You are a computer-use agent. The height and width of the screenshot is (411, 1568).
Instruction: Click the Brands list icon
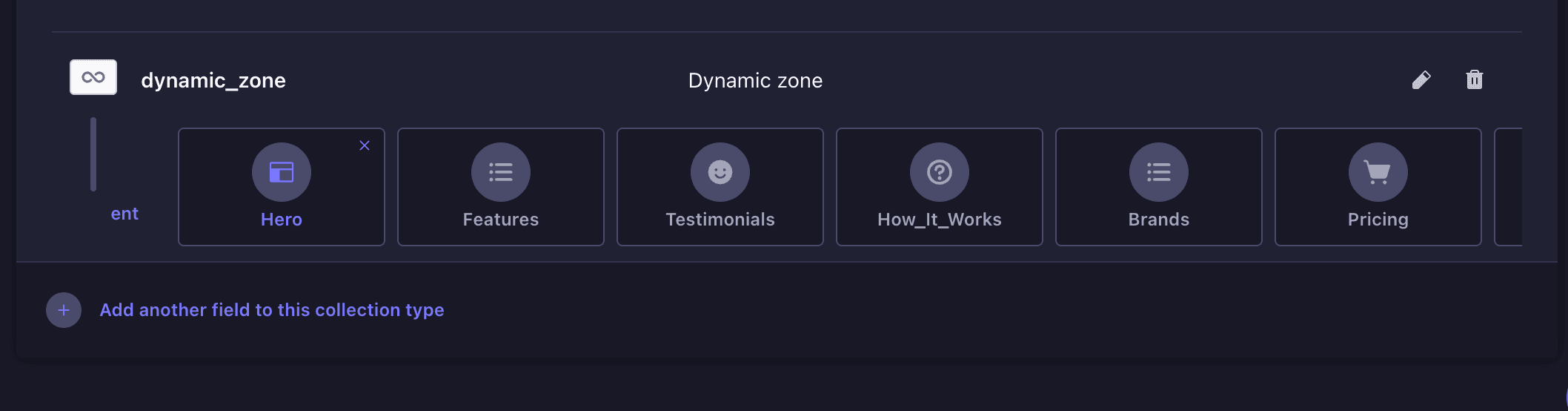tap(1159, 172)
